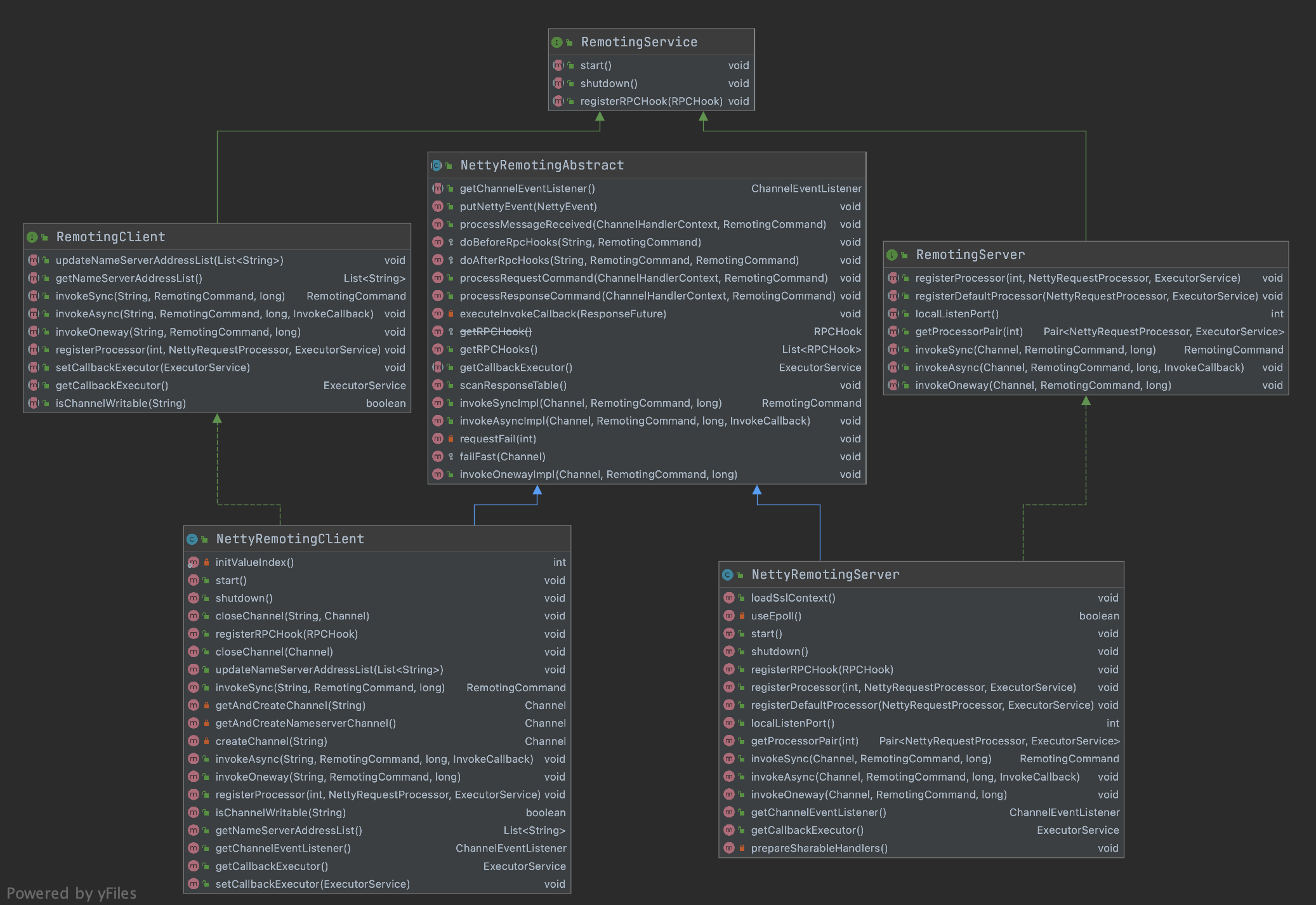Click the lock icon next to executeInvokeCallback

click(451, 314)
